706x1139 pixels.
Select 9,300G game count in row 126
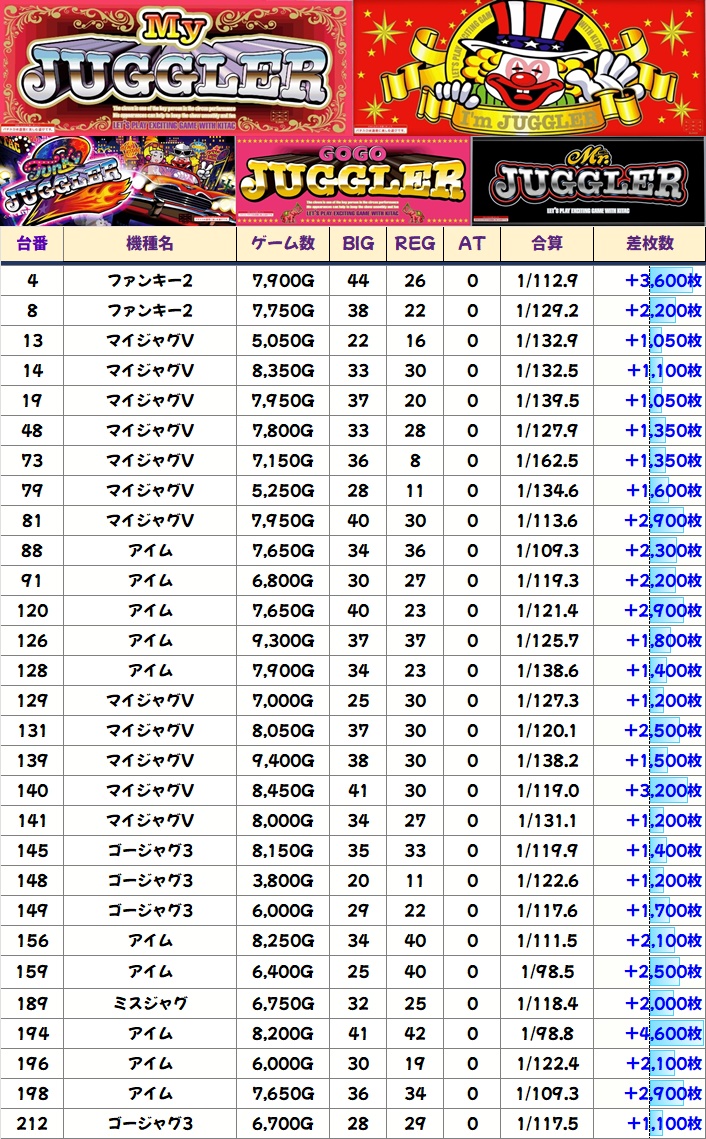click(283, 641)
